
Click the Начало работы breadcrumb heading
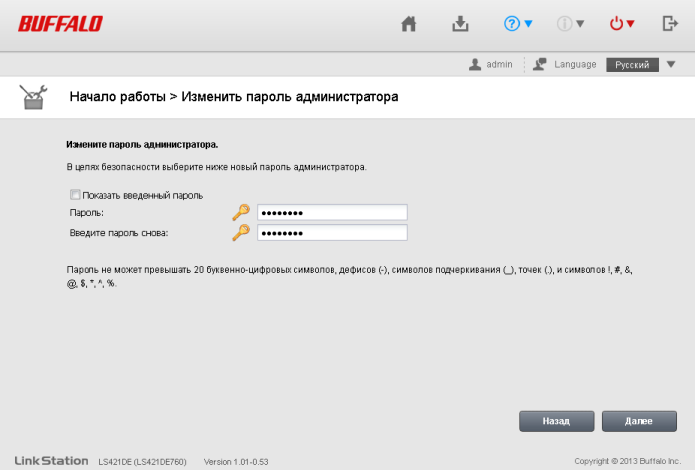point(117,97)
